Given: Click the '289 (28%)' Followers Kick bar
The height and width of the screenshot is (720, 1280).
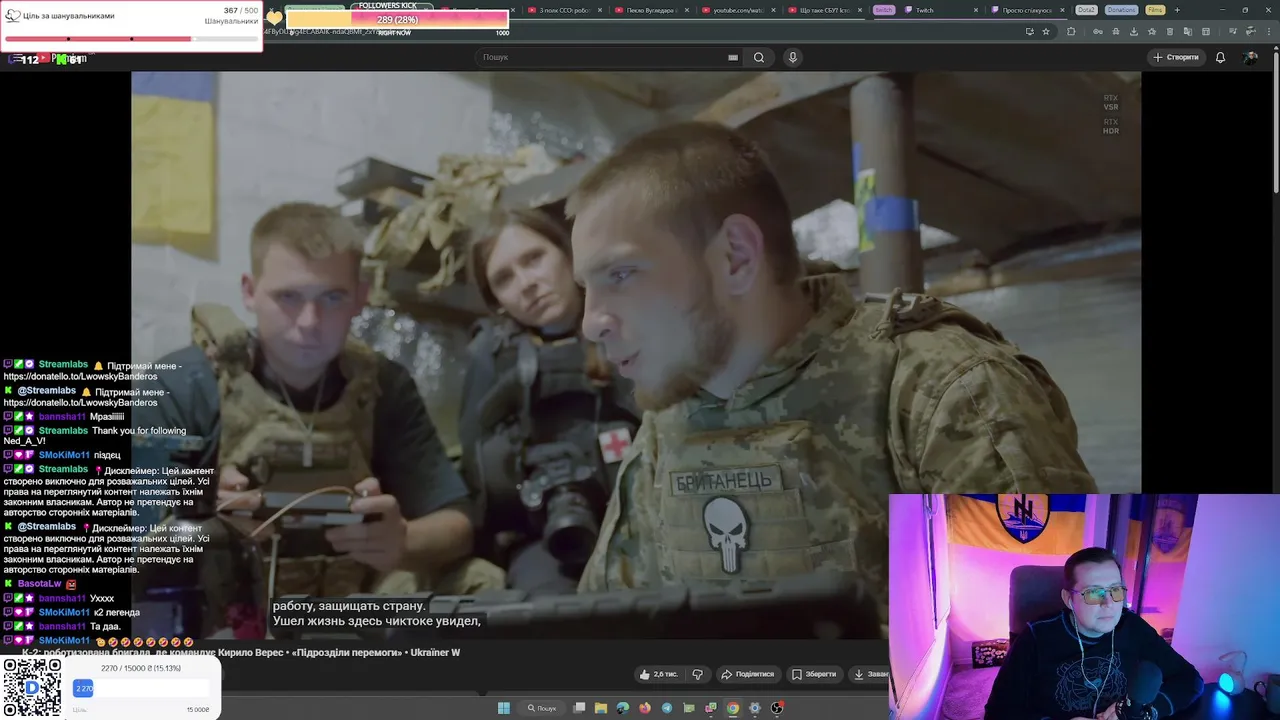Looking at the screenshot, I should click(397, 19).
